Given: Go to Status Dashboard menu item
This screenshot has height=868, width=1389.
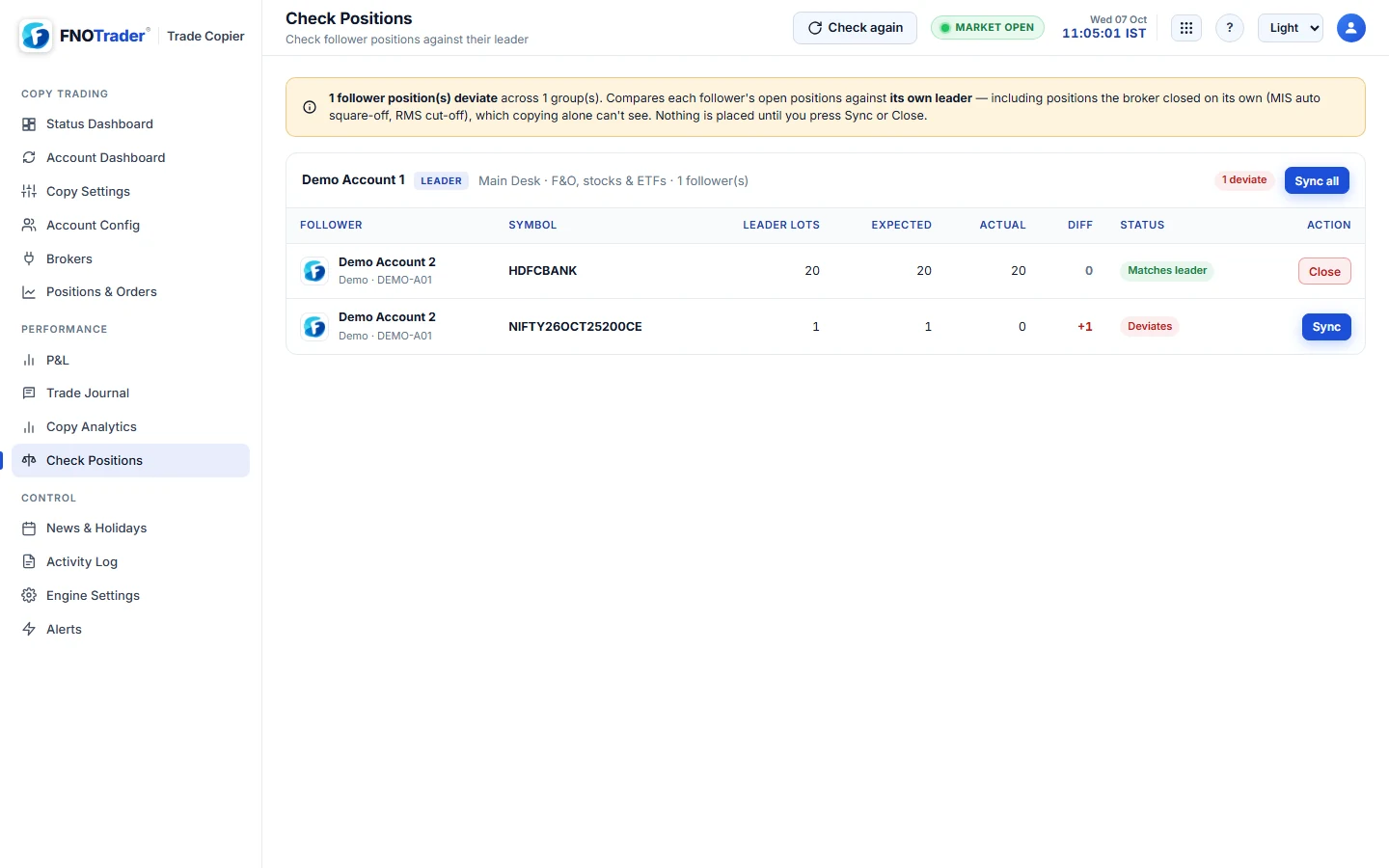Looking at the screenshot, I should pos(130,124).
